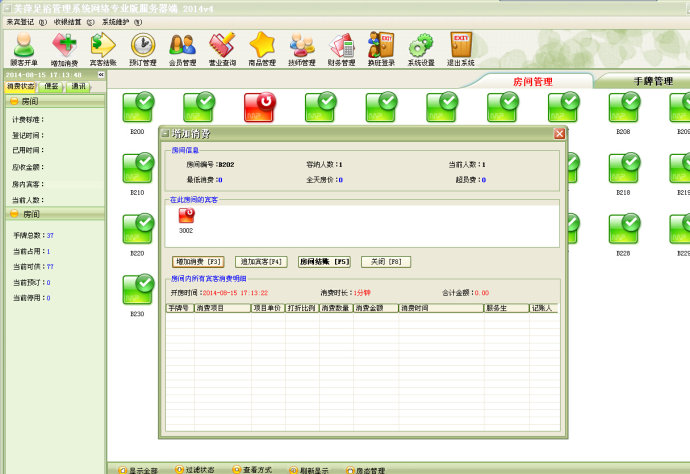This screenshot has width=690, height=474.
Task: Click the 服务生 column header
Action: [x=506, y=308]
